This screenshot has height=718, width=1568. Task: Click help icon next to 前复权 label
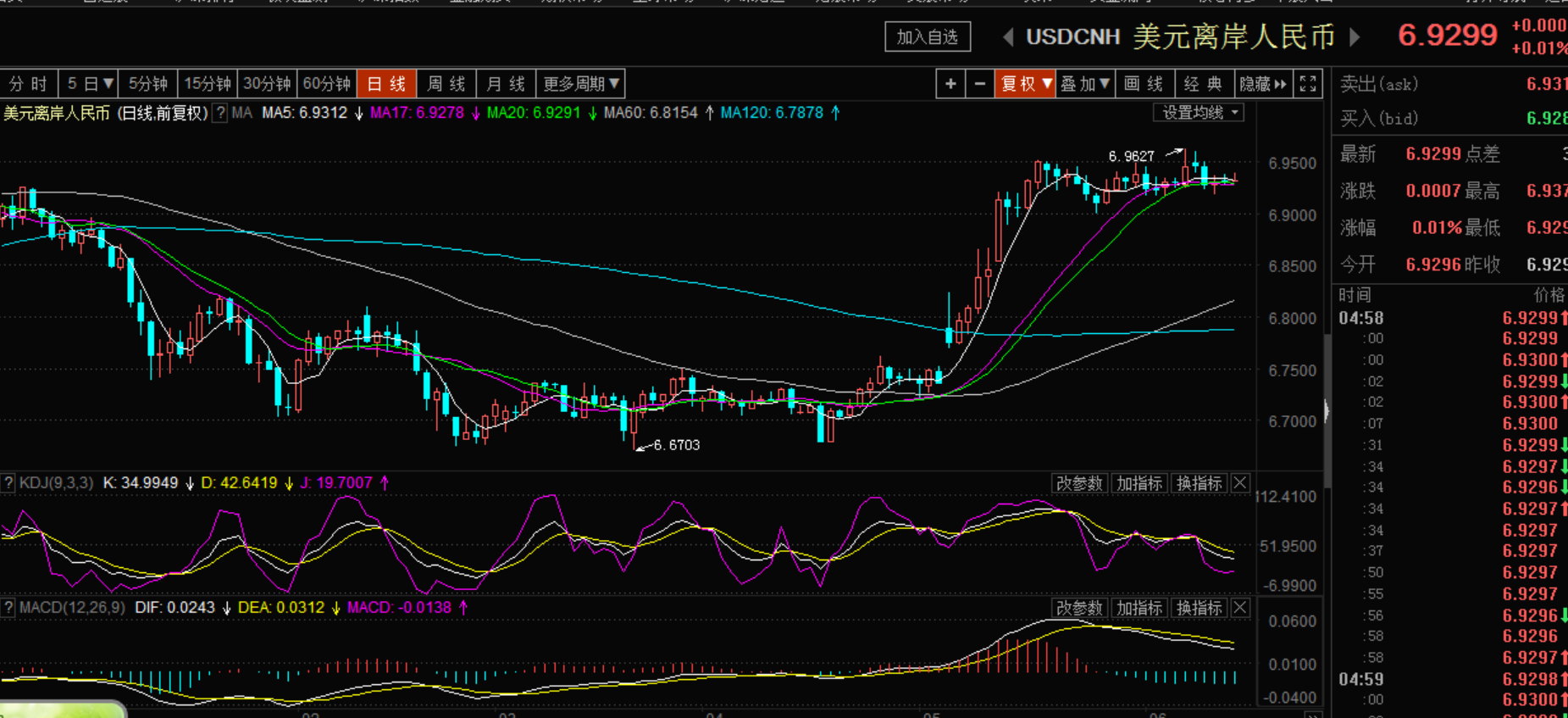tap(220, 113)
